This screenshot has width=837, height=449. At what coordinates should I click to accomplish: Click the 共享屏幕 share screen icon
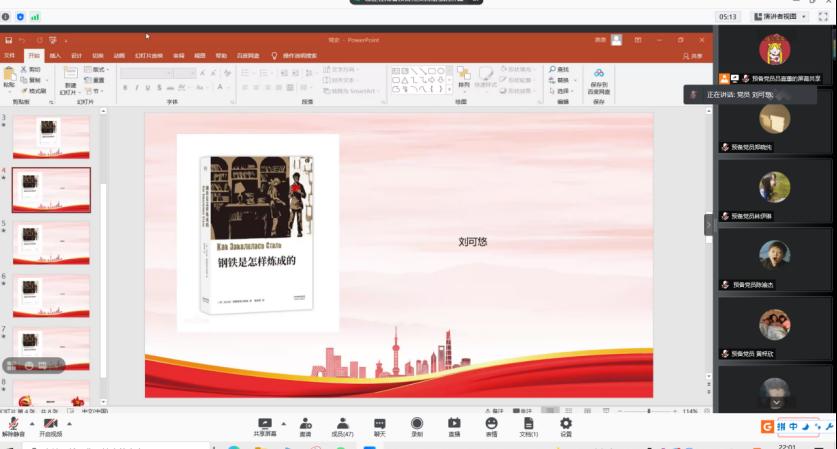coord(265,424)
